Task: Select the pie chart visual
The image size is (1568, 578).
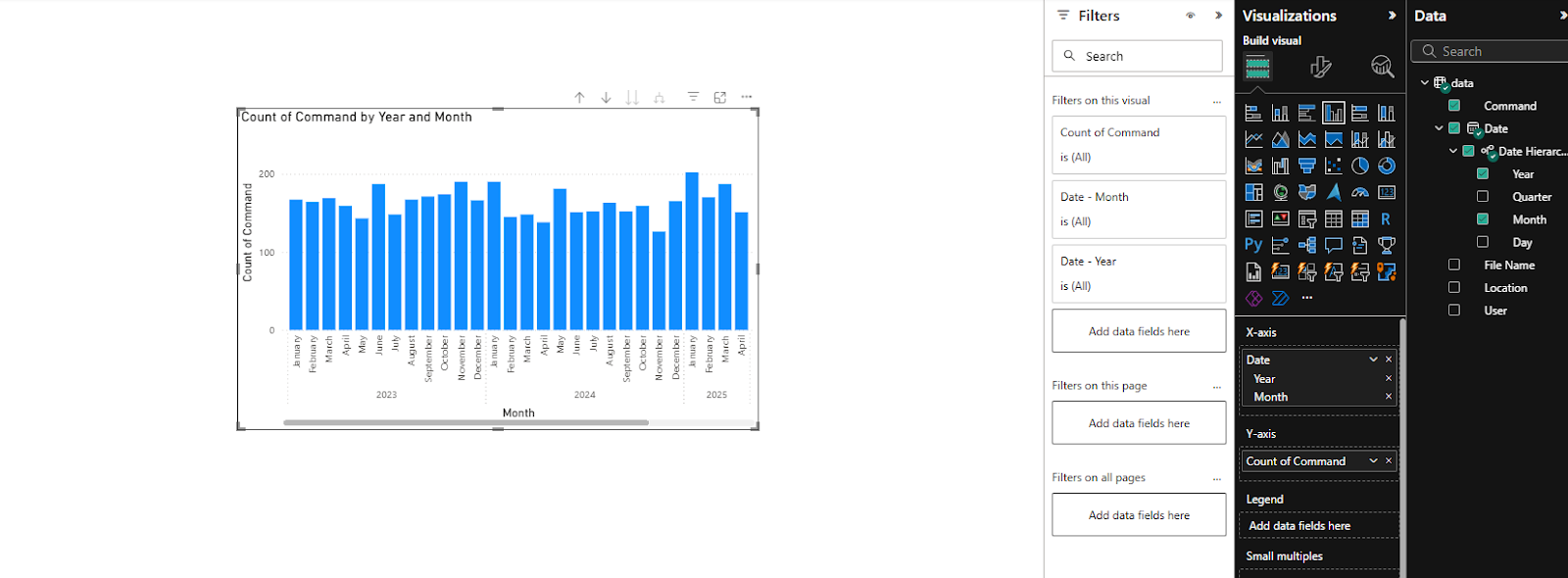Action: (1359, 166)
